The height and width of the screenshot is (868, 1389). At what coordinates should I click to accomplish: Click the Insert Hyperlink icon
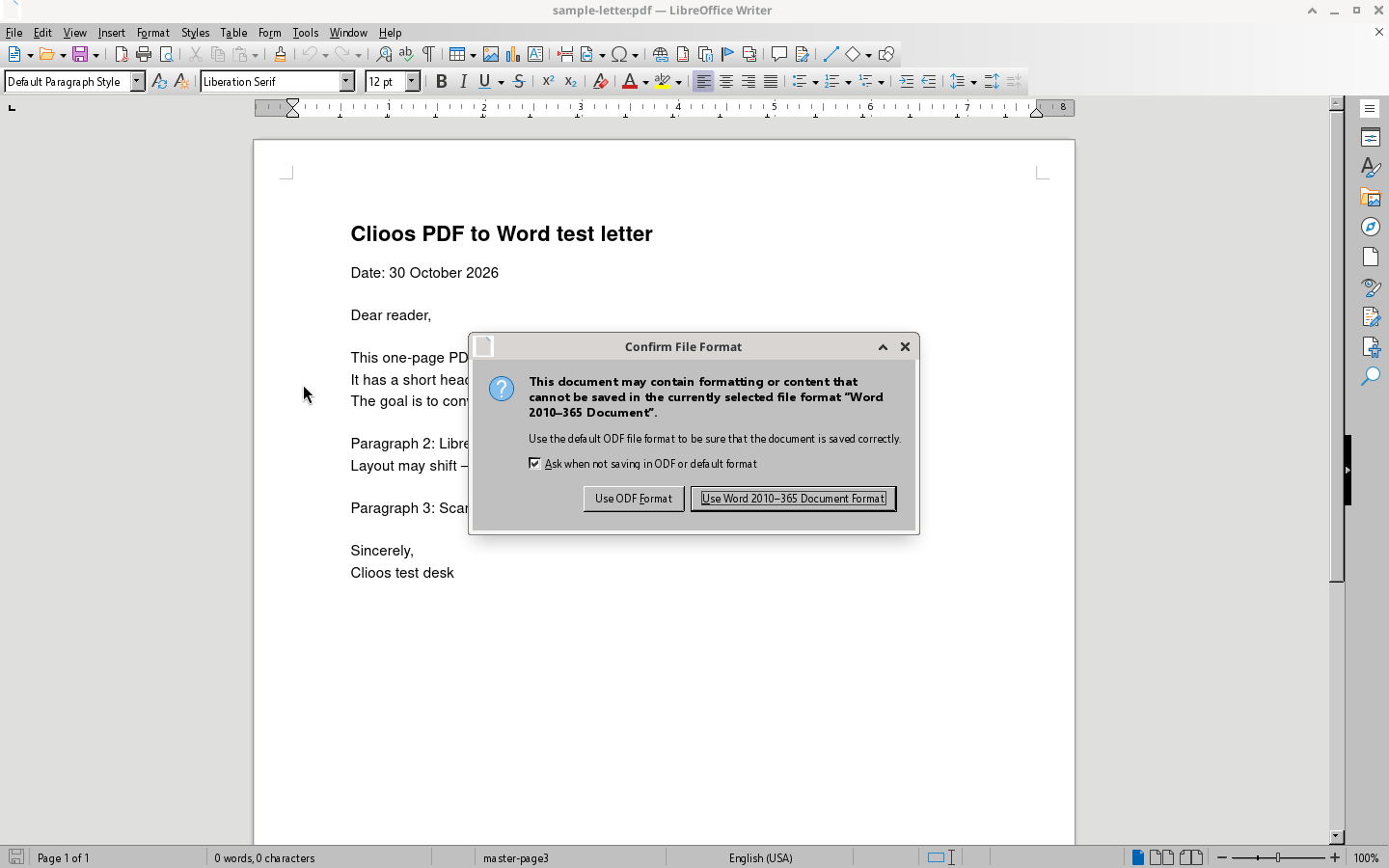661,55
